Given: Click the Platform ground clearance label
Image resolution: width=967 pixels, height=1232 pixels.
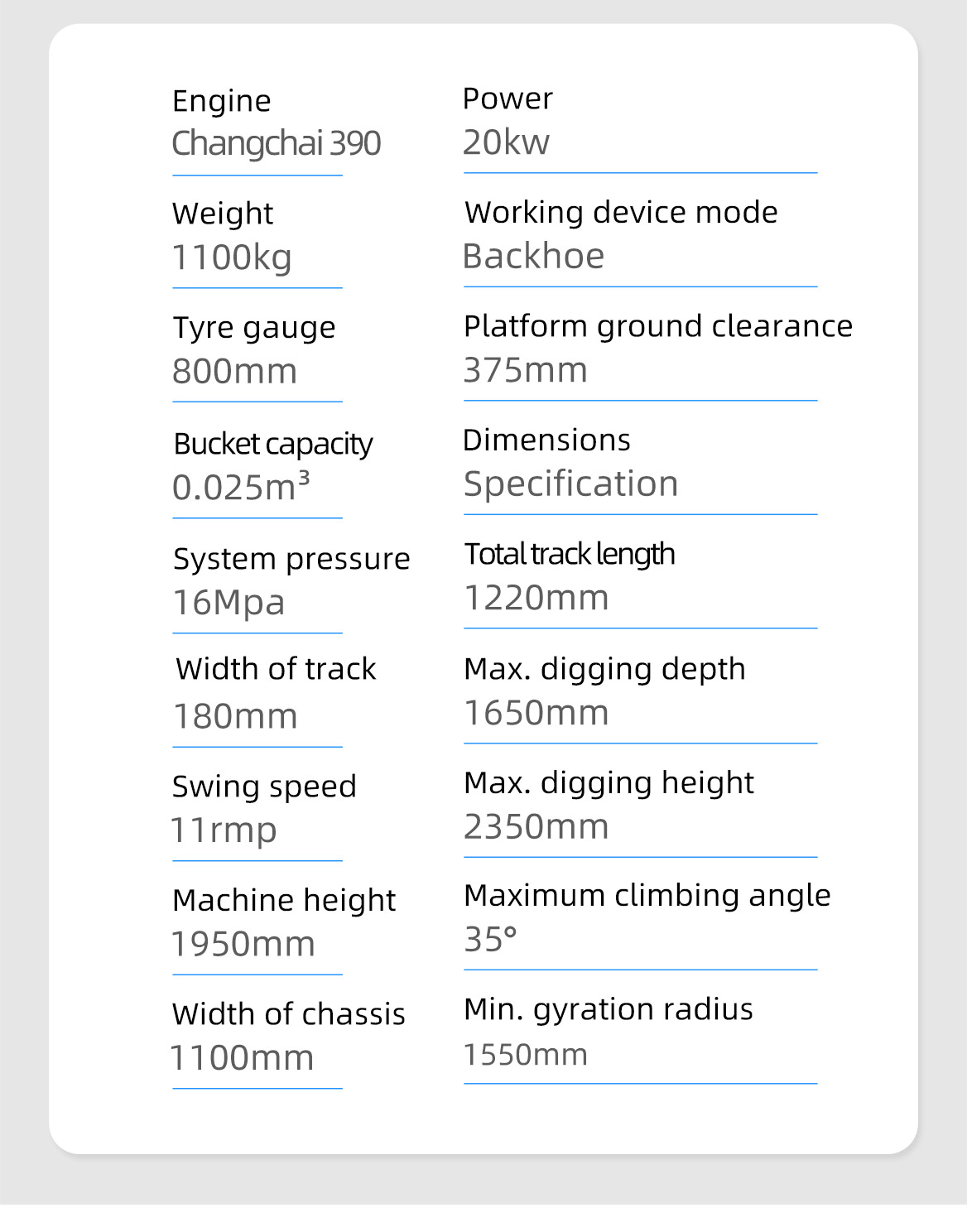Looking at the screenshot, I should click(x=658, y=326).
